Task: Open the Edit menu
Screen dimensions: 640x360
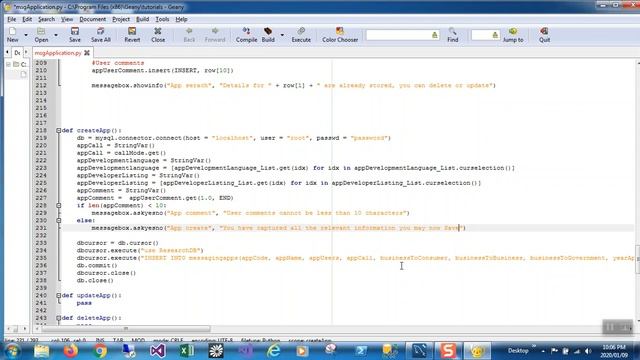Action: click(27, 19)
